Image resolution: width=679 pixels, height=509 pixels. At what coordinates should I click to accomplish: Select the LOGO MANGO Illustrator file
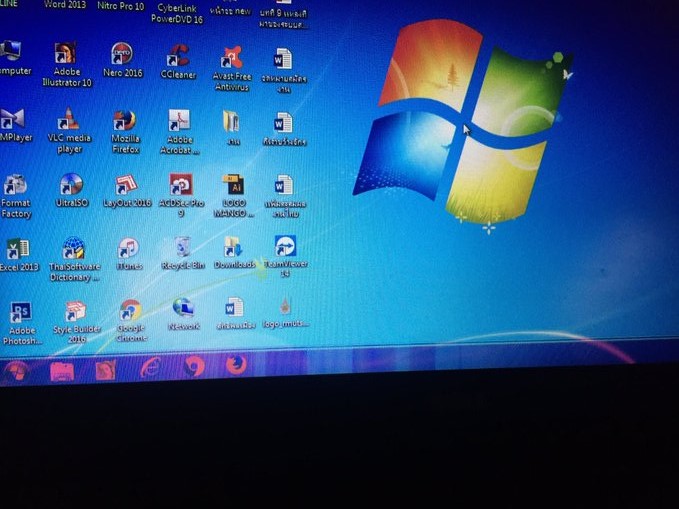(234, 185)
